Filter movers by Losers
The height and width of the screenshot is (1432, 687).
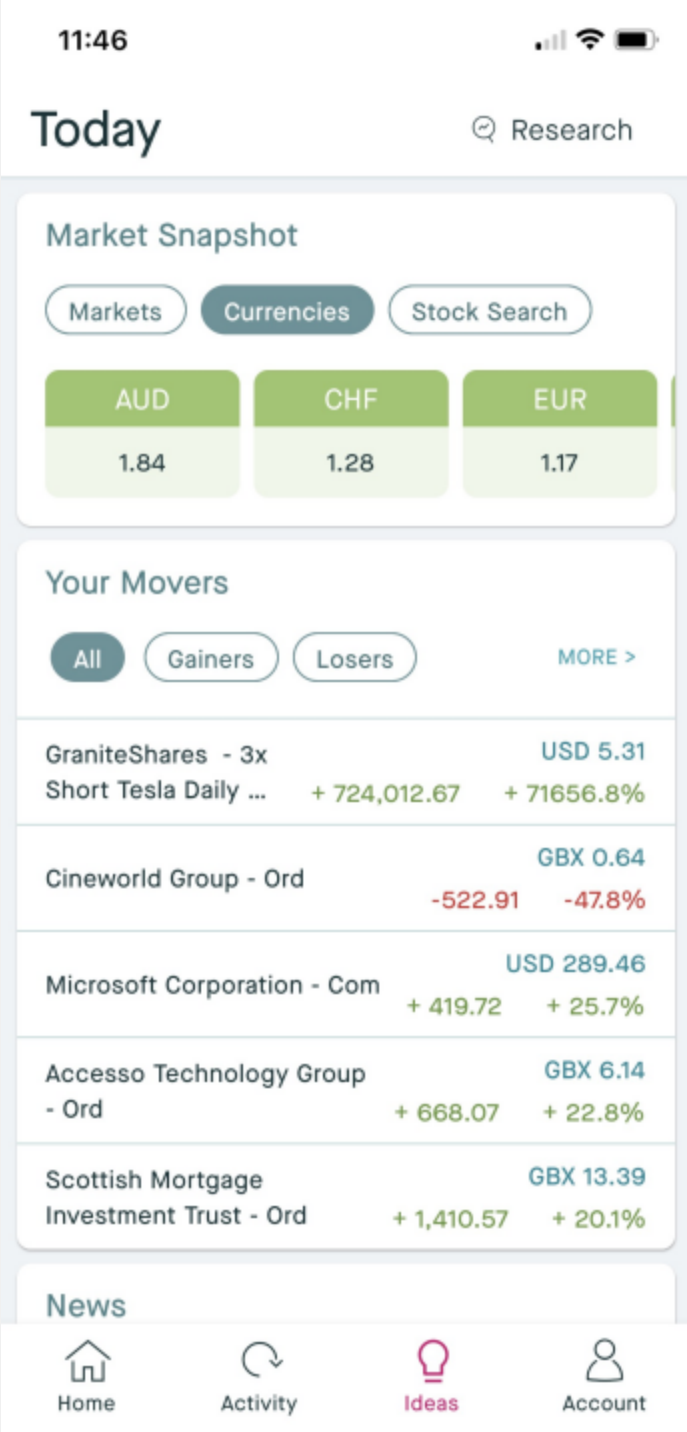click(x=354, y=659)
